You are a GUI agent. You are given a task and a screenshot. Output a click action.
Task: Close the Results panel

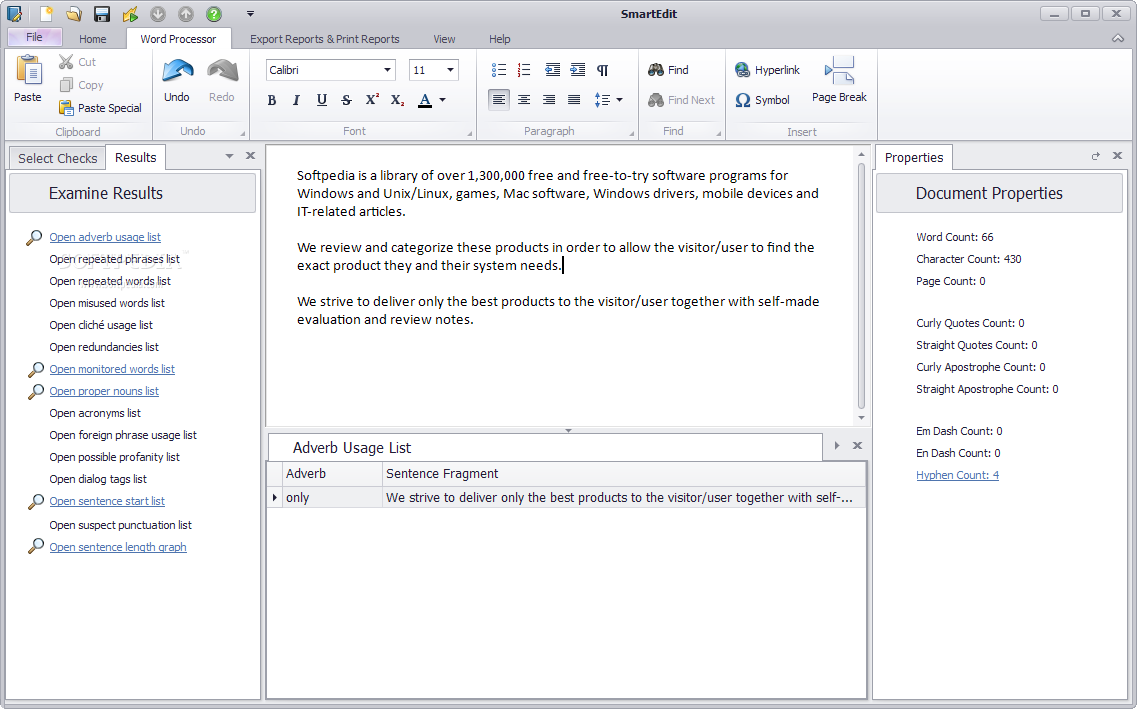[250, 156]
